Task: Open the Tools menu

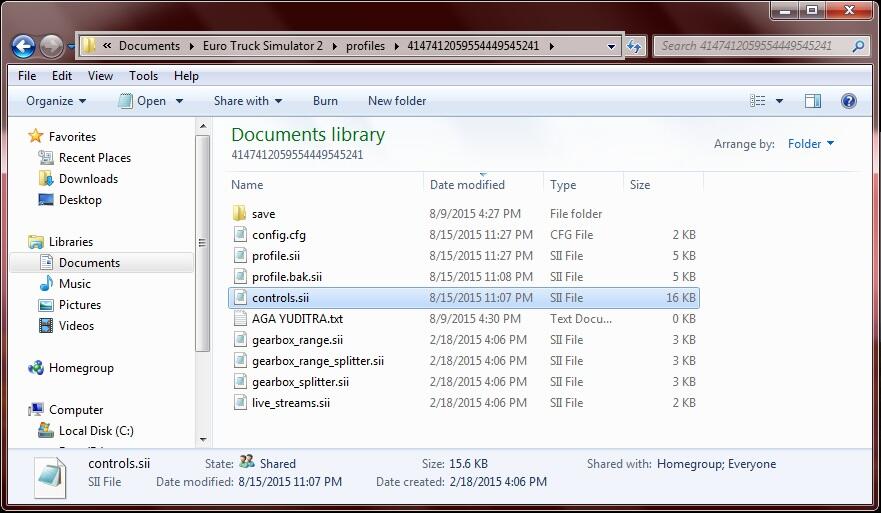Action: pyautogui.click(x=143, y=76)
